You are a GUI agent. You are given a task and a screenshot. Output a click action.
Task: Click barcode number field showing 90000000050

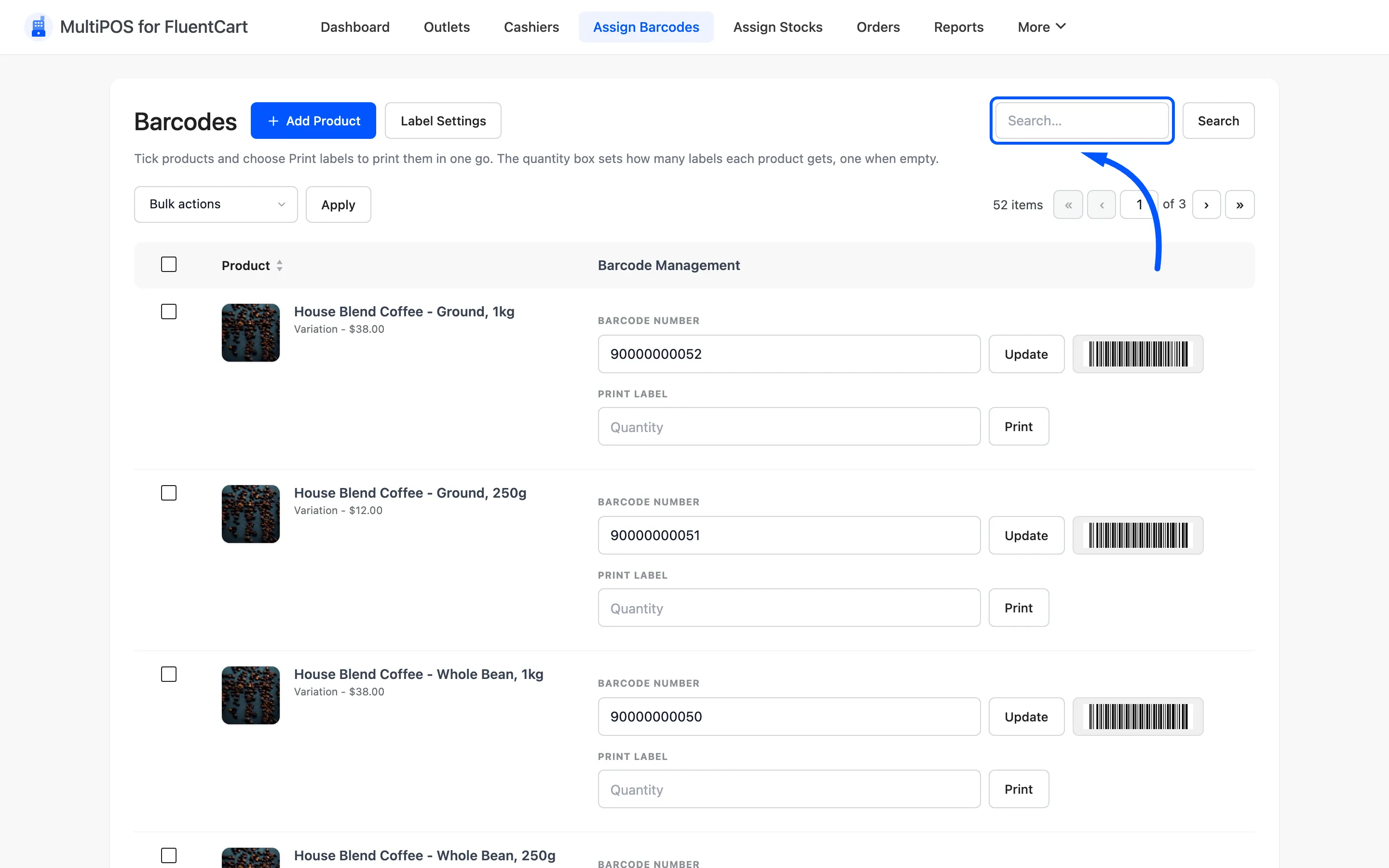[789, 717]
